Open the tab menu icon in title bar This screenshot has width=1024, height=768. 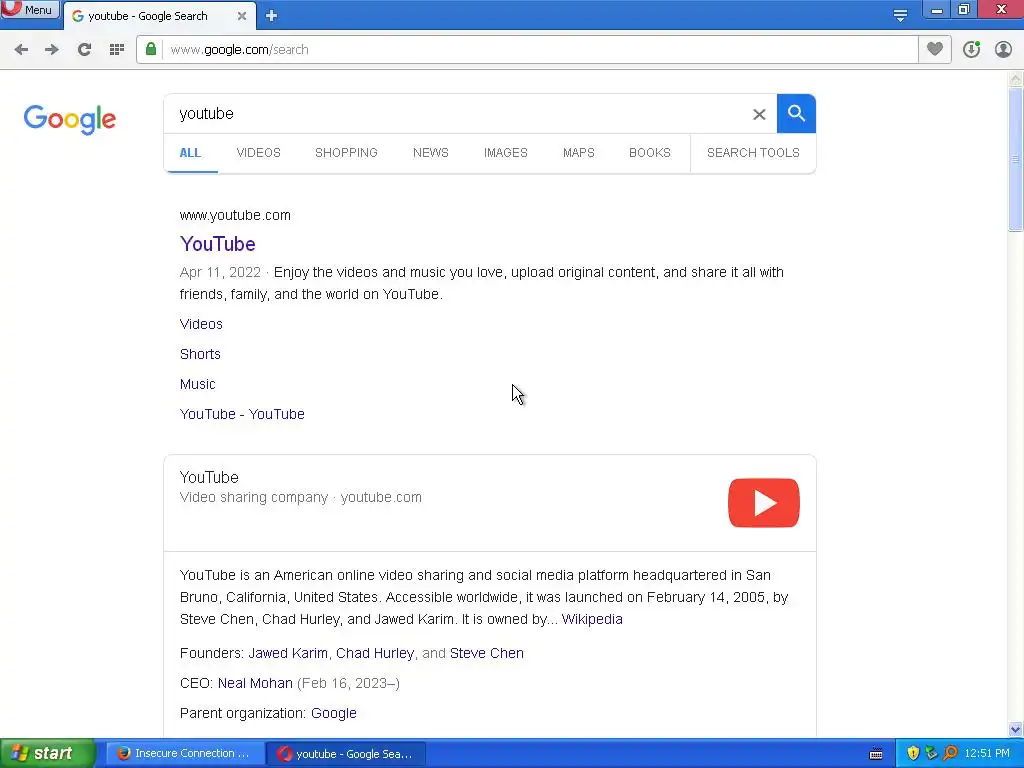[x=900, y=15]
